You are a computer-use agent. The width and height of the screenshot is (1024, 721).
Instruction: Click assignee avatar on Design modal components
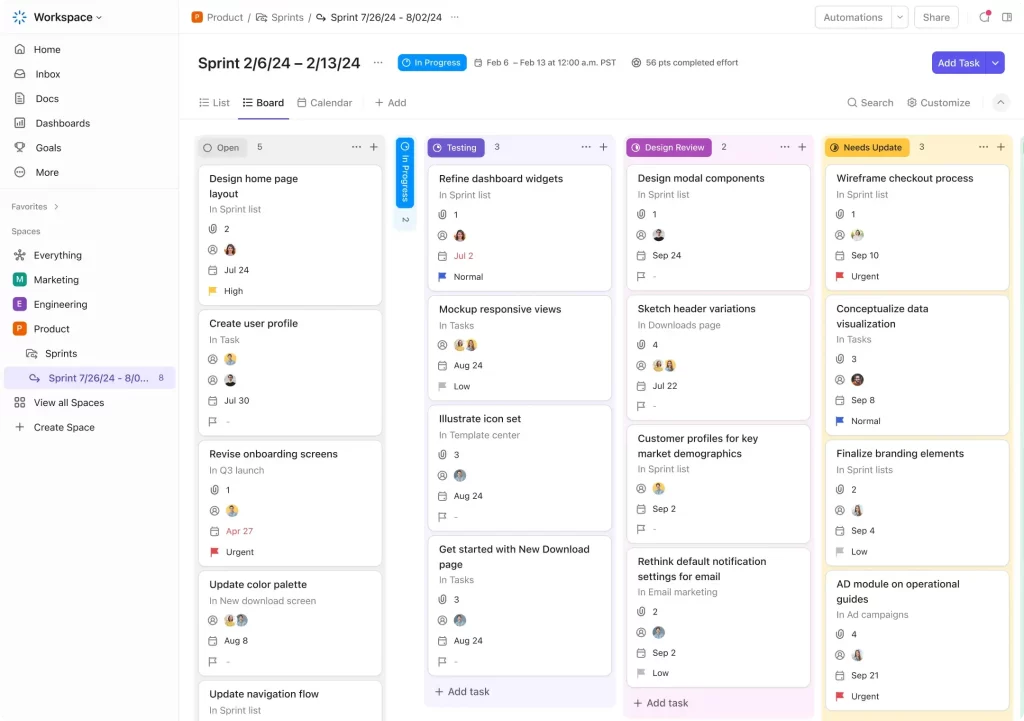[658, 235]
